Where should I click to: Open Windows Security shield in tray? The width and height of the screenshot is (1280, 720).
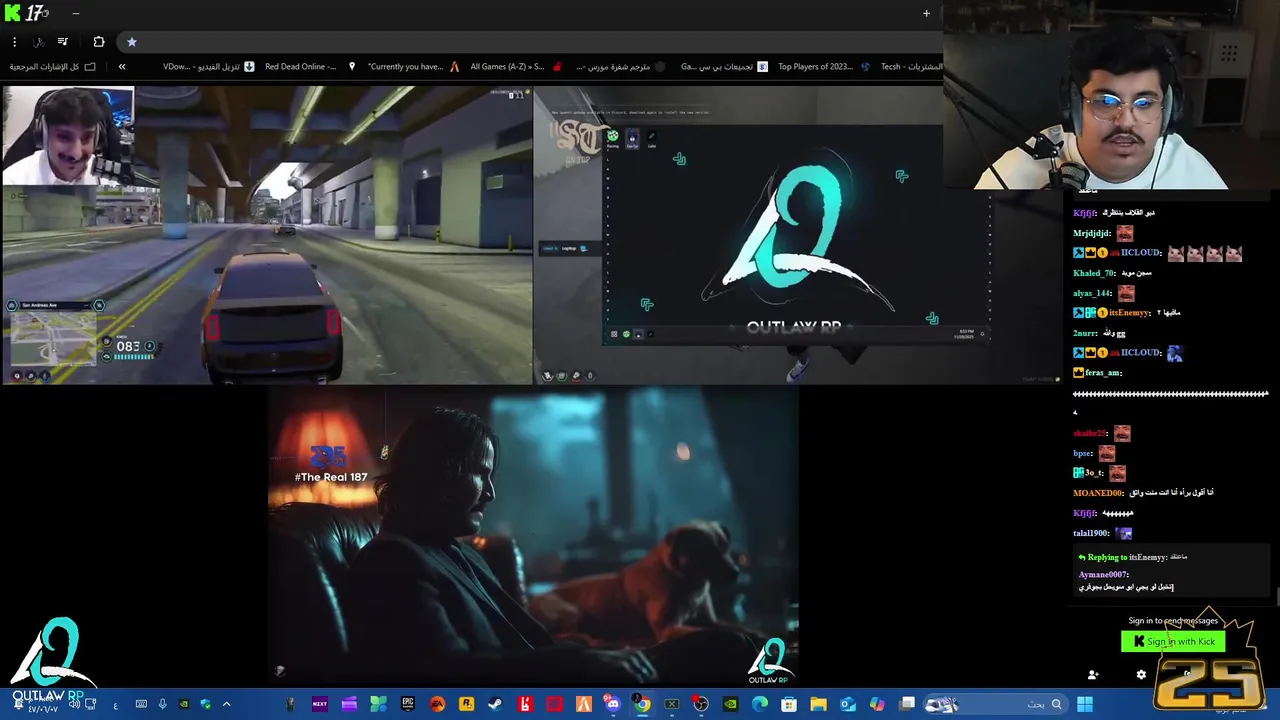pos(206,704)
